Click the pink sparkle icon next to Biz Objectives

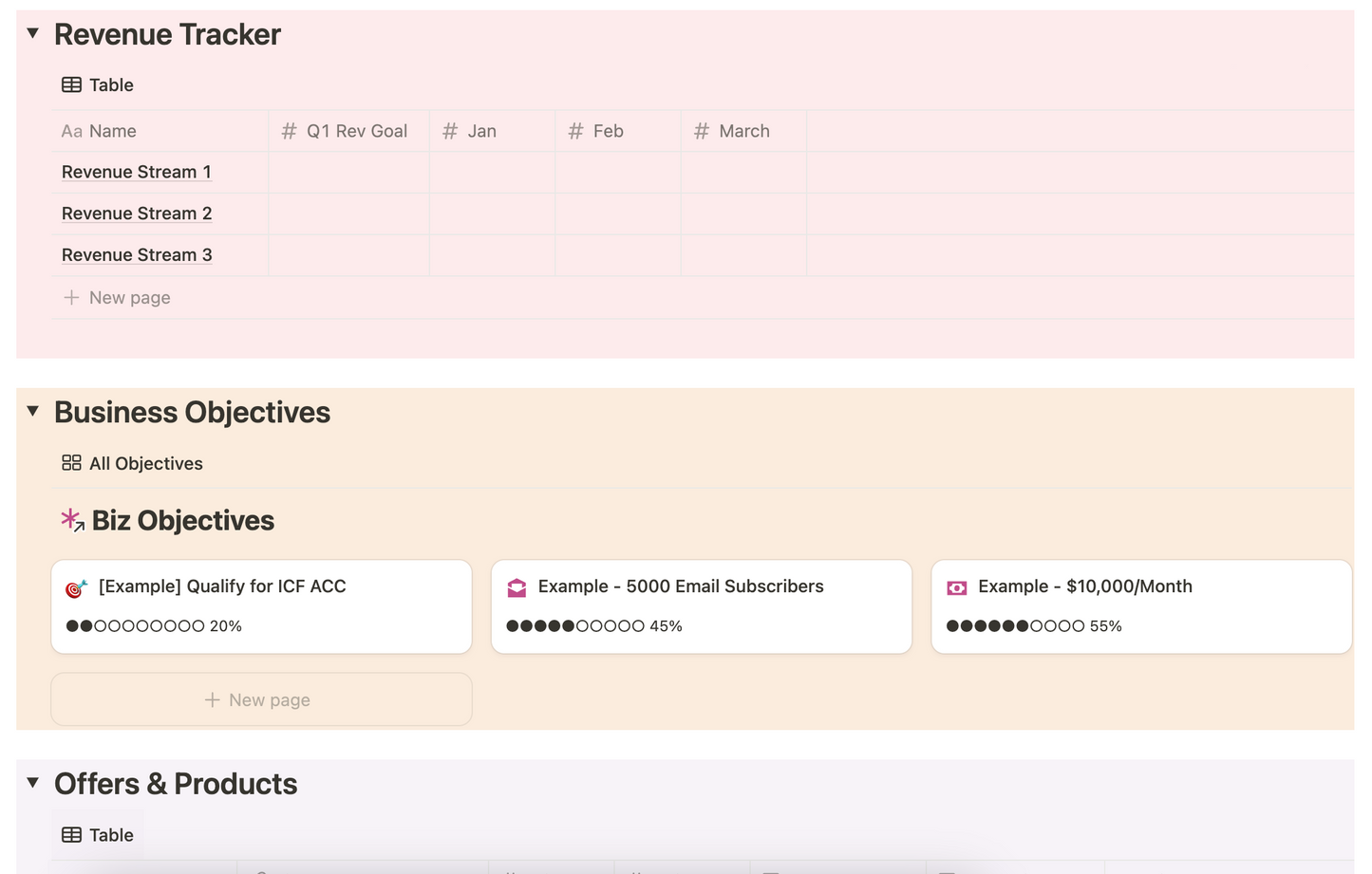pyautogui.click(x=71, y=520)
